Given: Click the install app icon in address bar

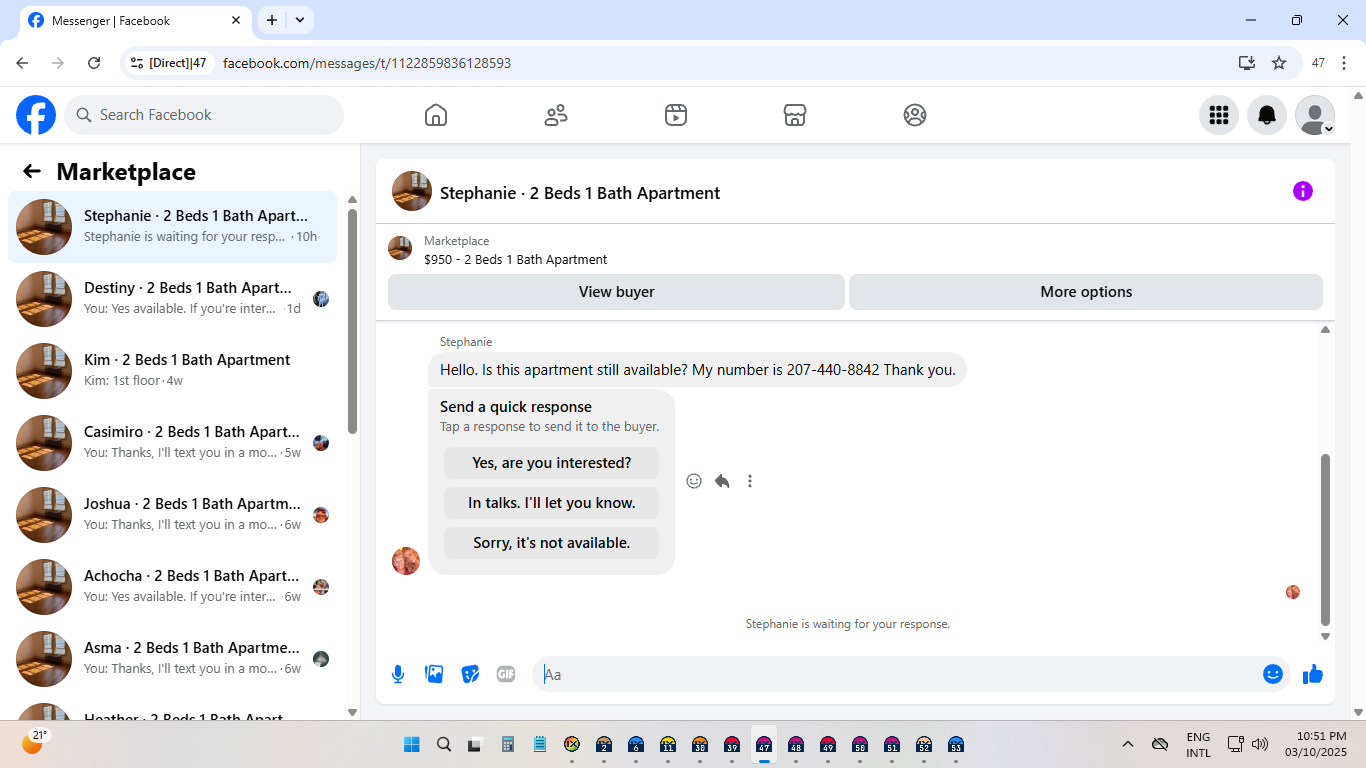Looking at the screenshot, I should pyautogui.click(x=1247, y=63).
